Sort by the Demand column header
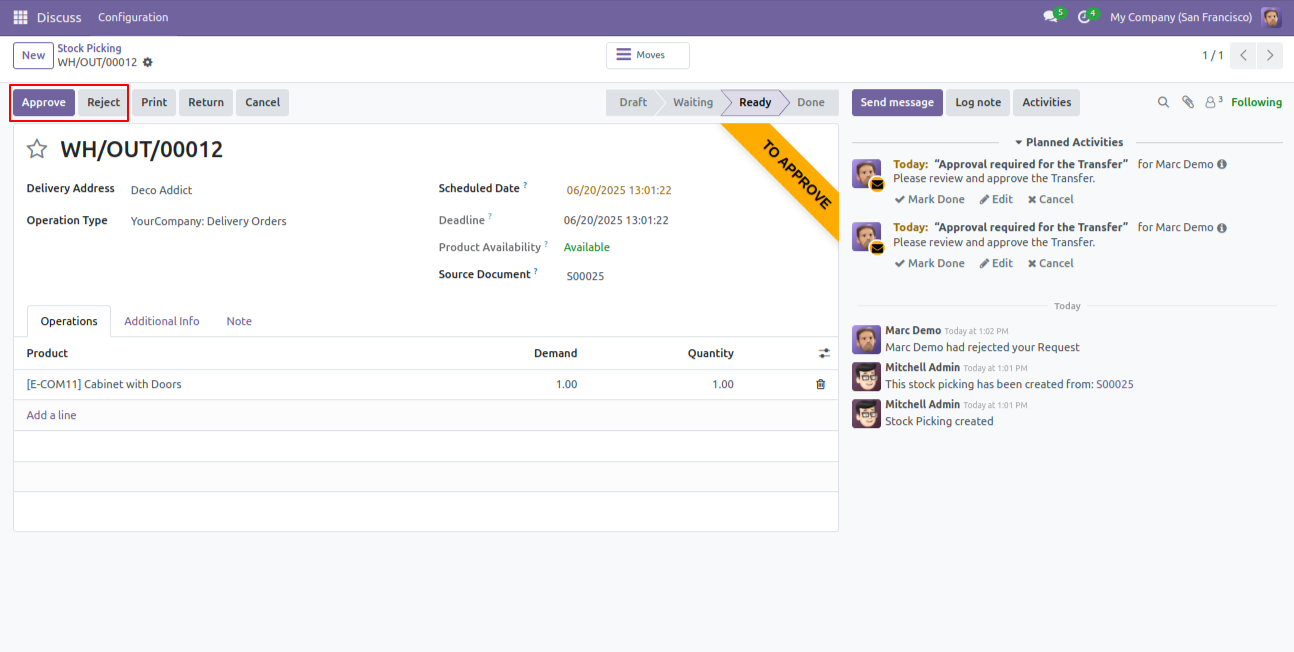The width and height of the screenshot is (1294, 652). [x=555, y=353]
